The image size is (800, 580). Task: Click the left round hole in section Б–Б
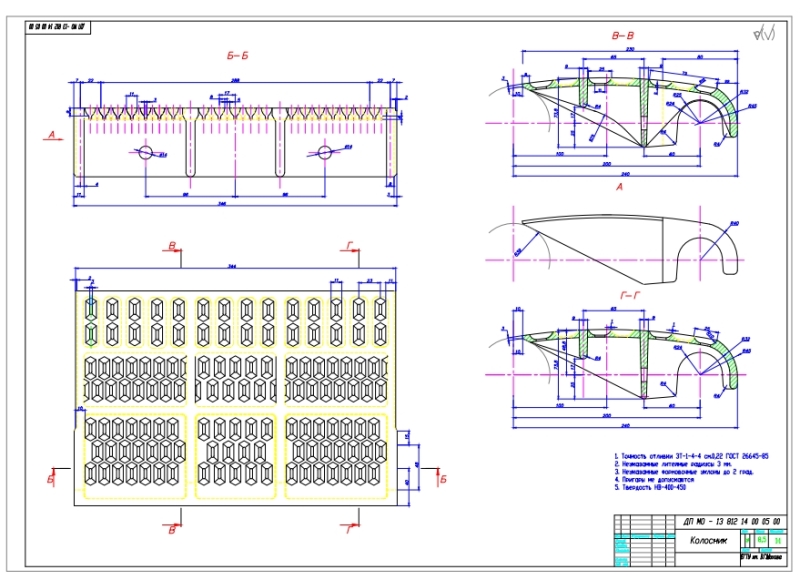click(x=145, y=152)
